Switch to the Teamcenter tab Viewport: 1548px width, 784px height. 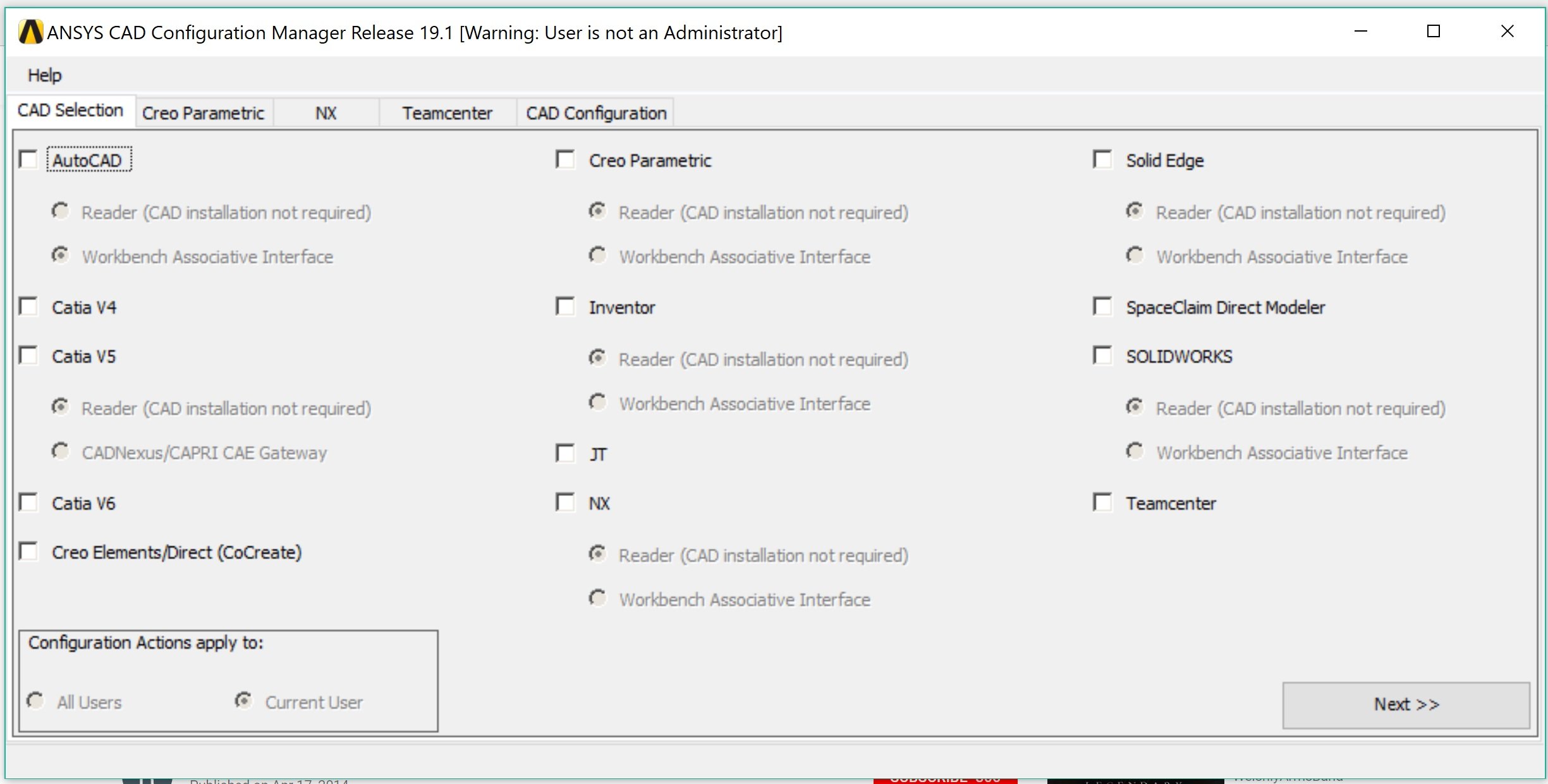tap(447, 113)
